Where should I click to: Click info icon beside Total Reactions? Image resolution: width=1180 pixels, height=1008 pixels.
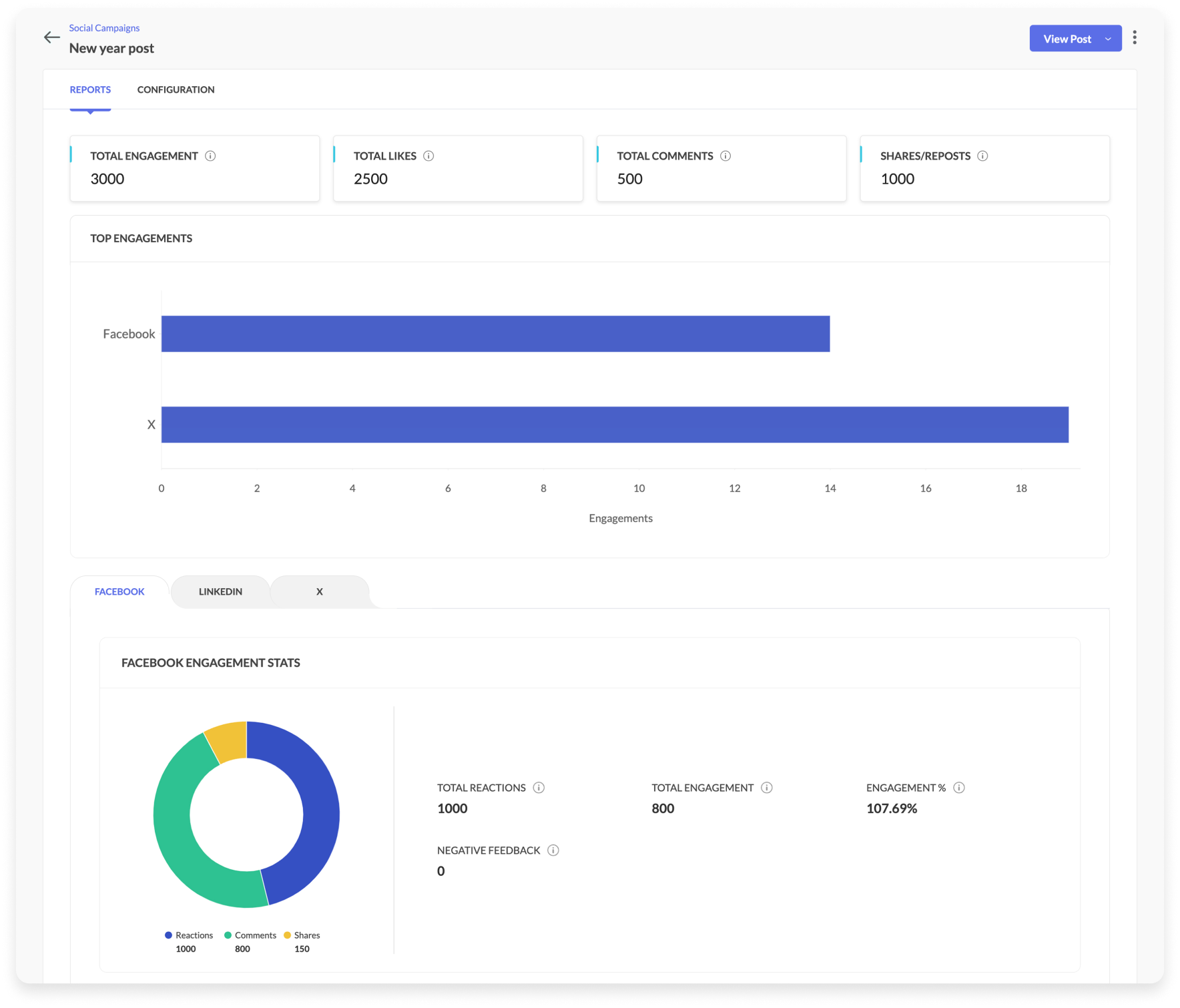[x=539, y=788]
